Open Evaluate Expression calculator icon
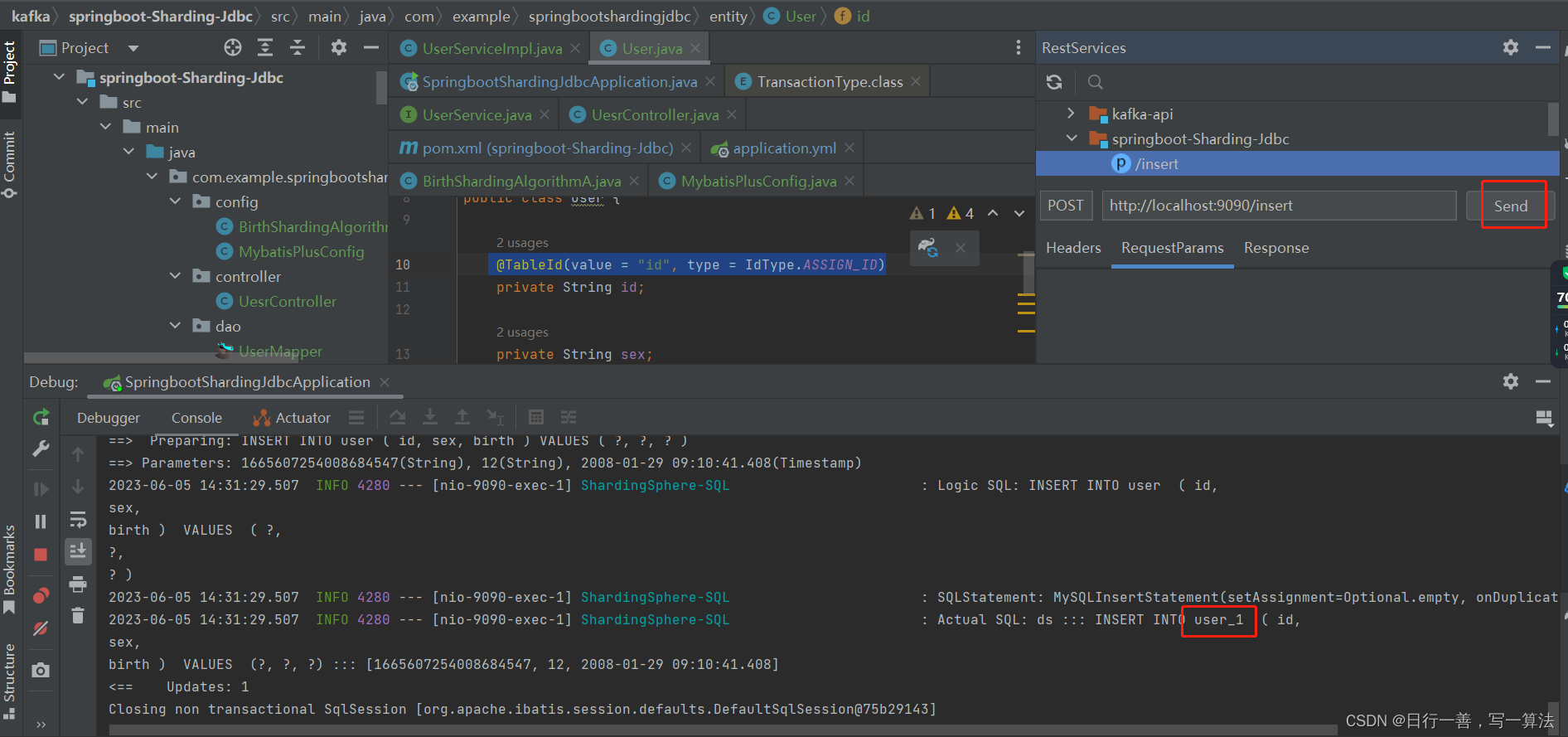Screen dimensions: 1568x737 pos(536,417)
